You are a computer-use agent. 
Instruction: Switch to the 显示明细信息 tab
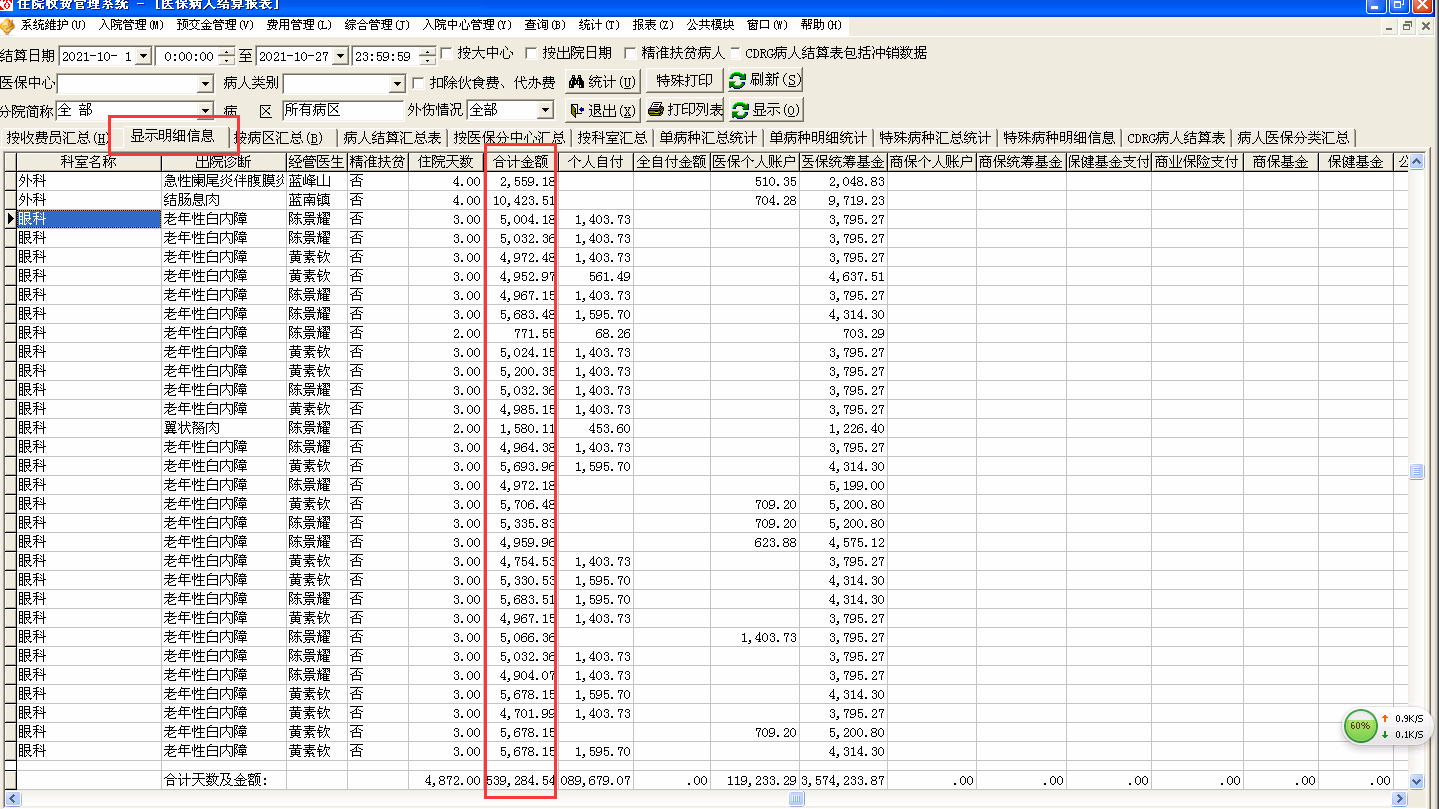(173, 136)
